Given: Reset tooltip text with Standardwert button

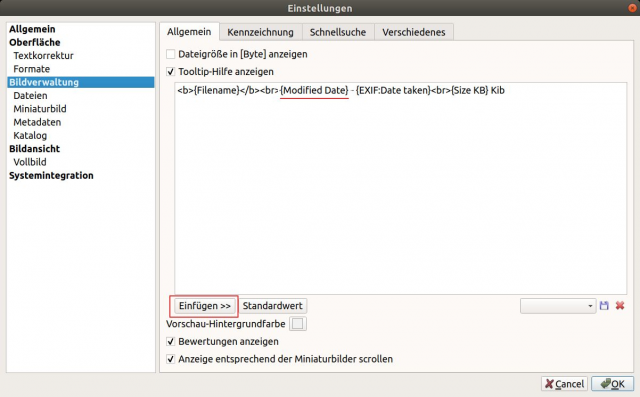Looking at the screenshot, I should click(273, 306).
